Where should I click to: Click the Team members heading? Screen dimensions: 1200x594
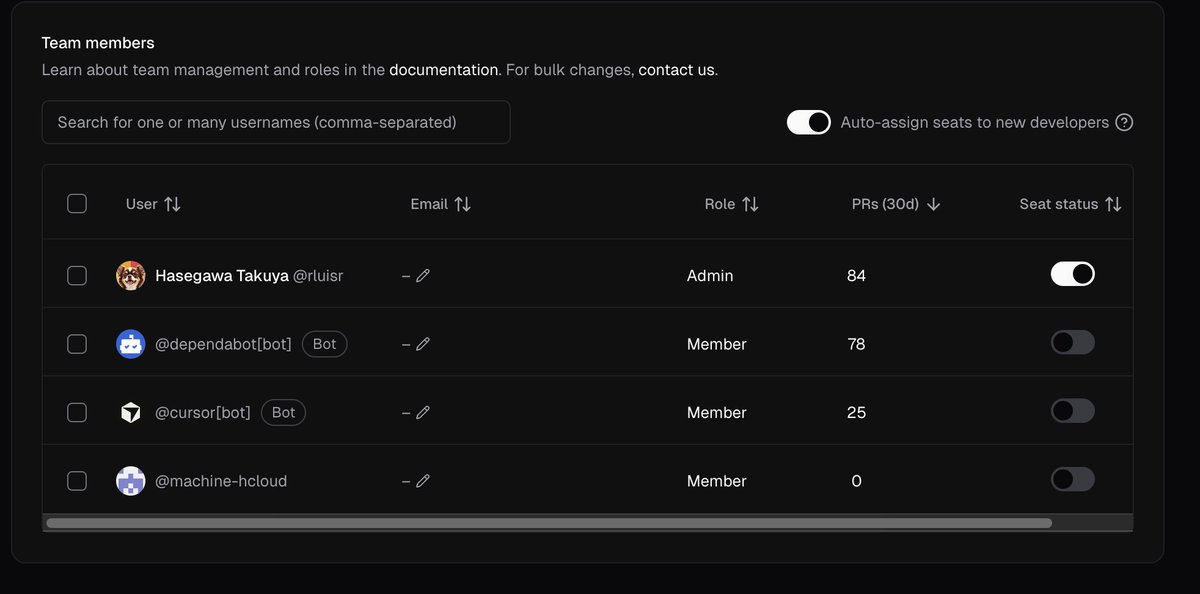click(98, 43)
